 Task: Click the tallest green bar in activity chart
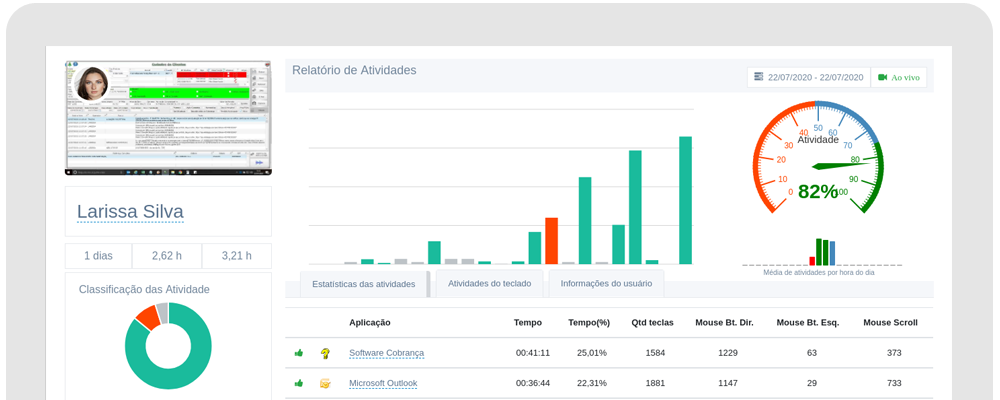[x=686, y=200]
